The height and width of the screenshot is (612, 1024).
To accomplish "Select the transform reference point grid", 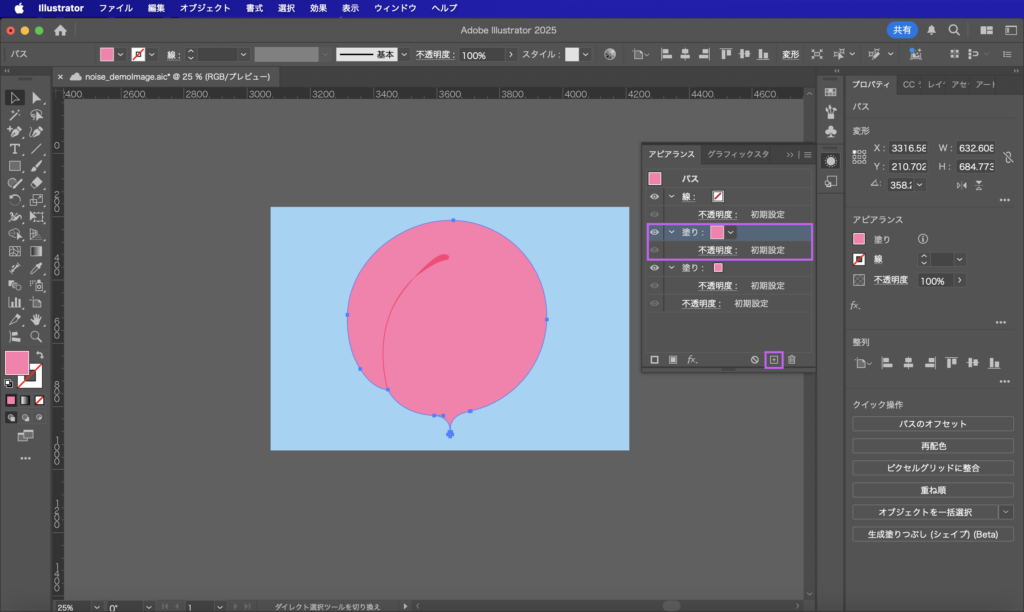I will (x=859, y=157).
